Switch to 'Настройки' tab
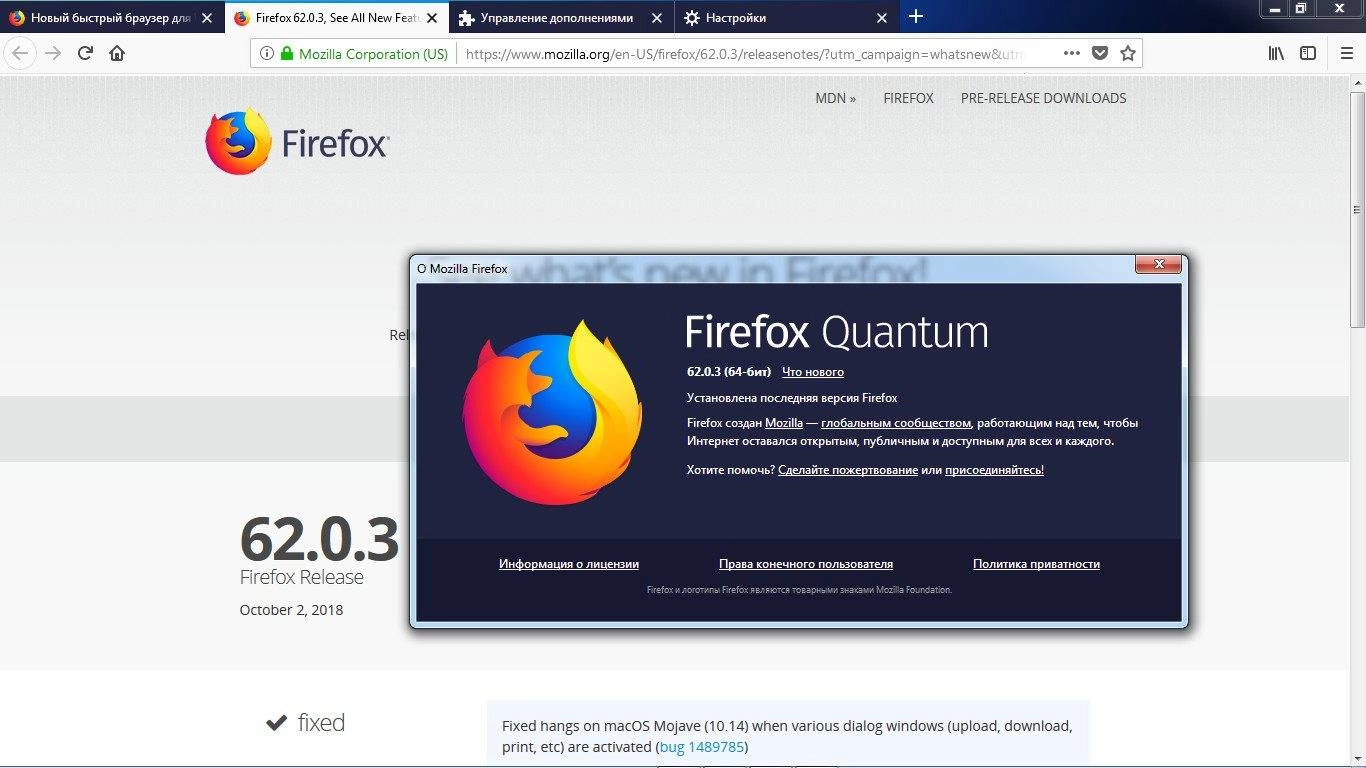Screen dimensions: 1366x768 787,18
